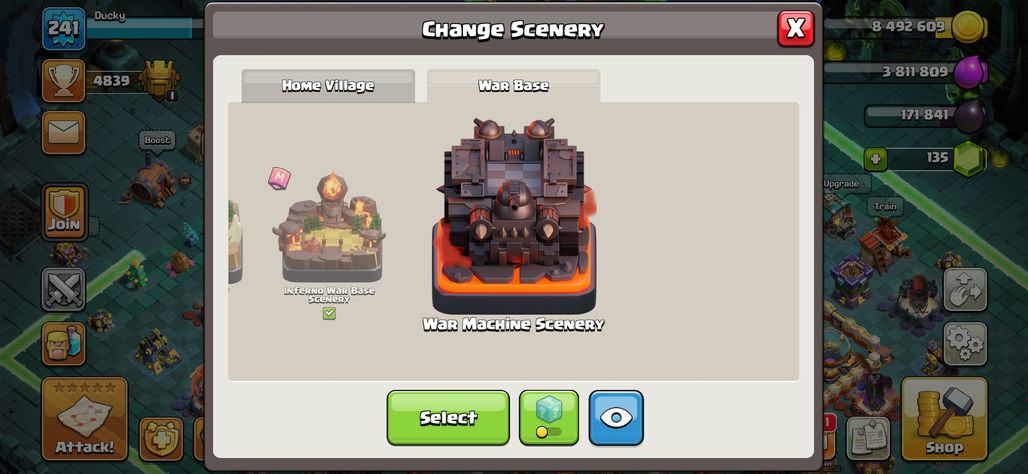Switch to the War Base tab

[x=513, y=86]
